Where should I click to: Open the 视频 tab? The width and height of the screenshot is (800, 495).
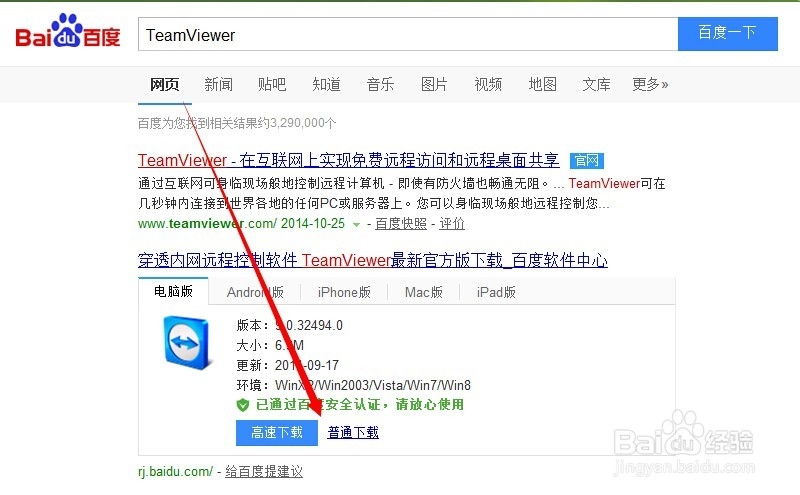pos(488,84)
